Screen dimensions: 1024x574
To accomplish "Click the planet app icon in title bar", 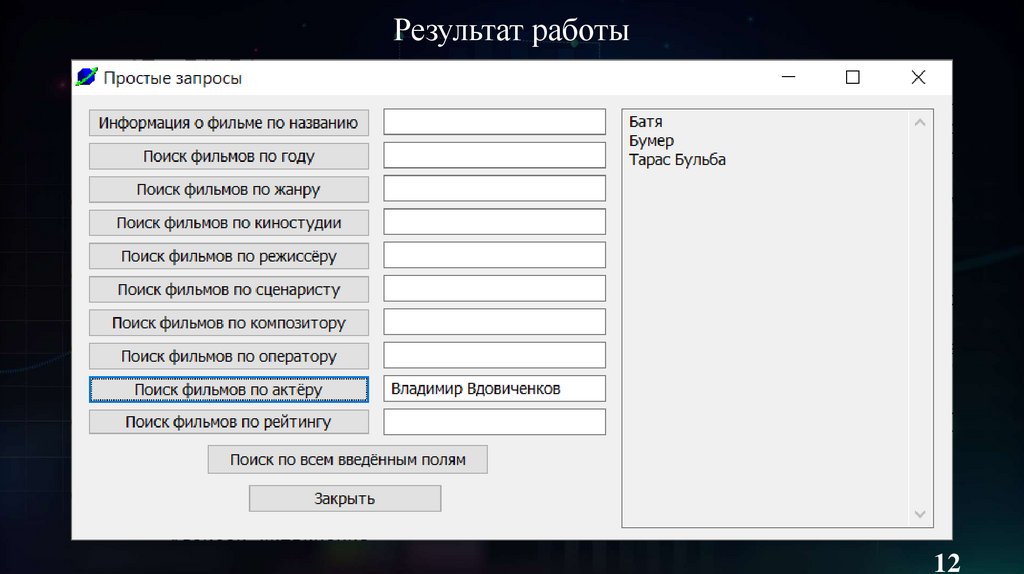I will (x=87, y=77).
